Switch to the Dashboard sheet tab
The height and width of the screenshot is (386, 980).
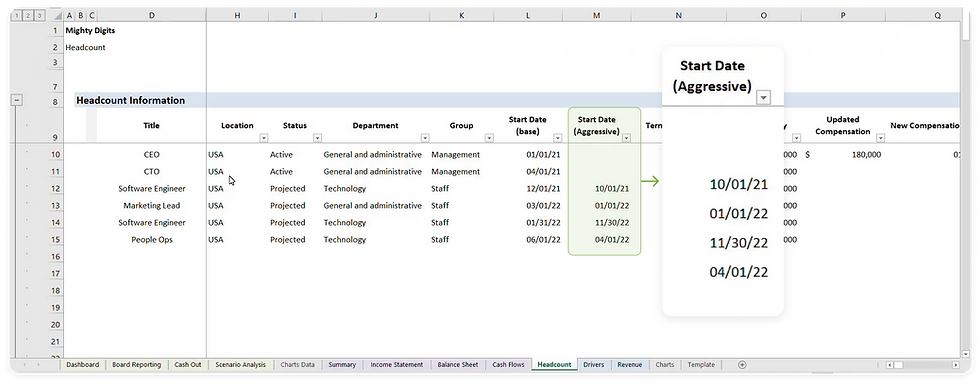(x=82, y=365)
